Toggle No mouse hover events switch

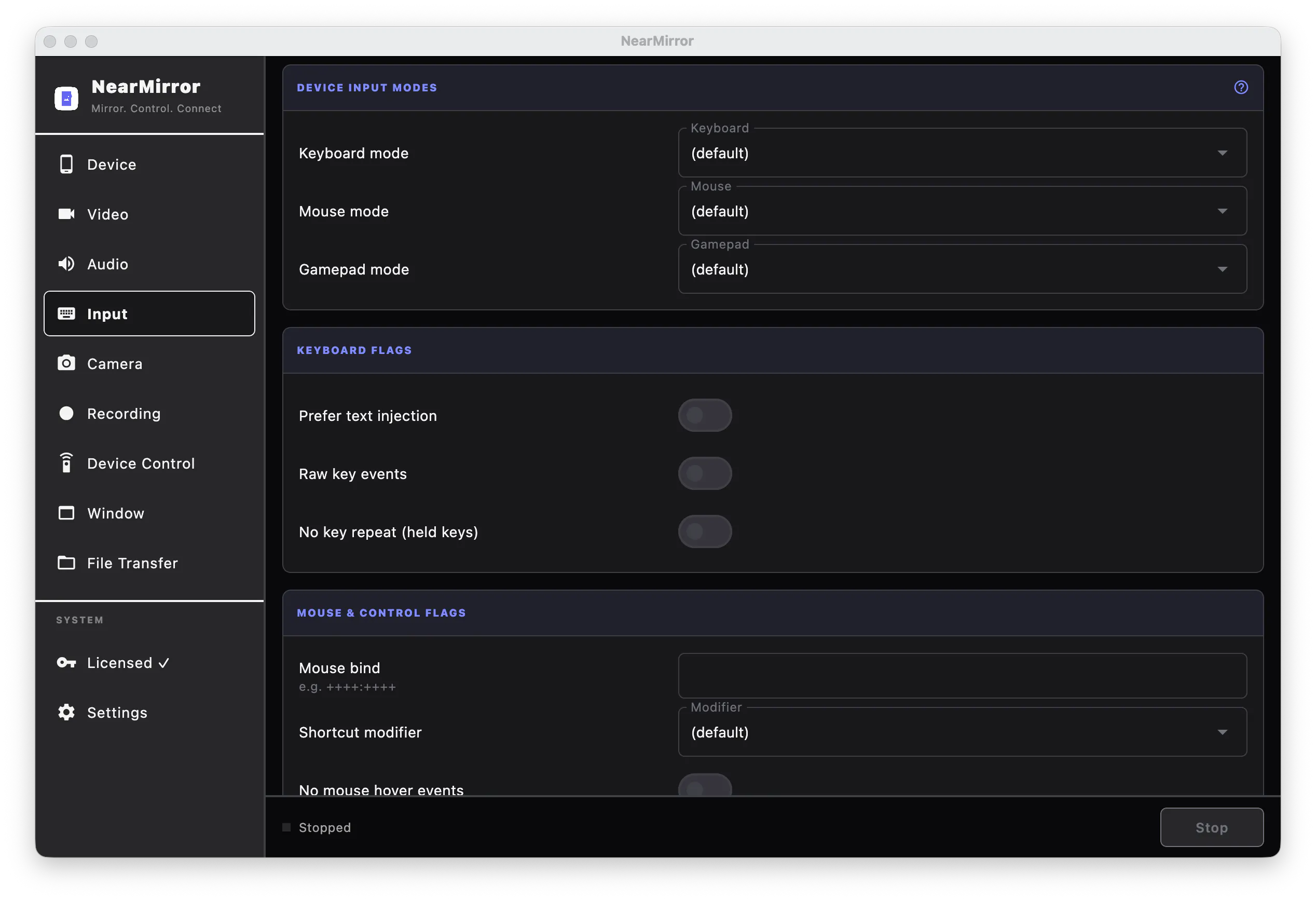pos(705,785)
